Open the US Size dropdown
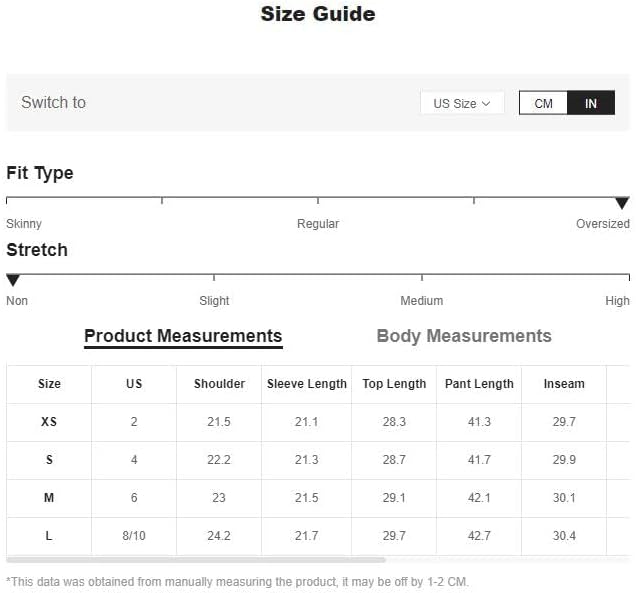 click(x=462, y=103)
